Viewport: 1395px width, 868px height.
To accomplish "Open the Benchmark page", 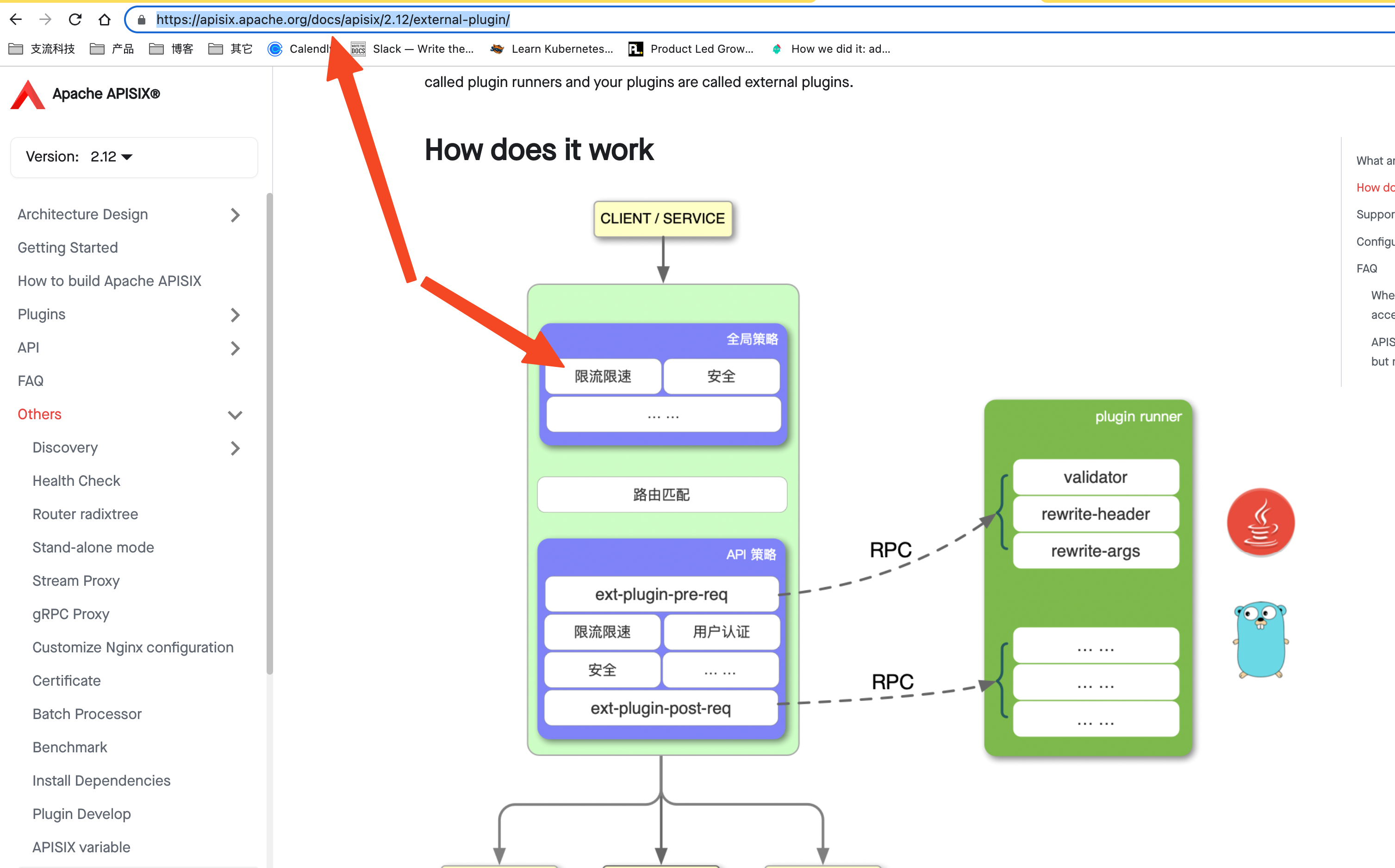I will (69, 747).
